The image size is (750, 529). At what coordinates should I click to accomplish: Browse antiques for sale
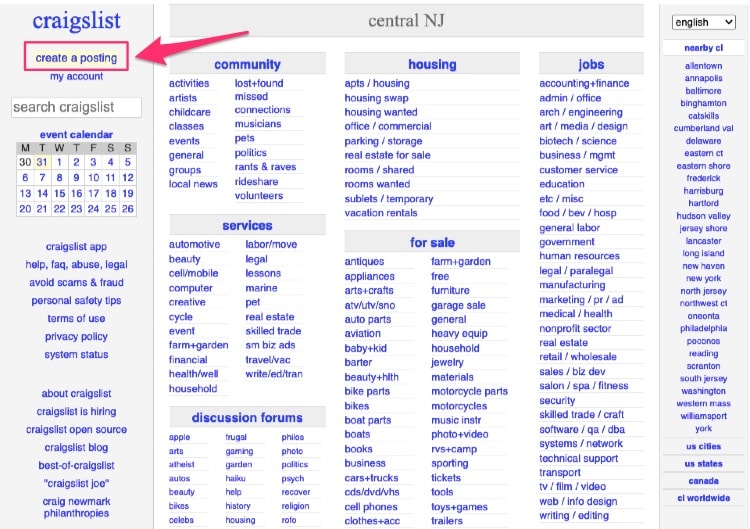click(x=364, y=262)
